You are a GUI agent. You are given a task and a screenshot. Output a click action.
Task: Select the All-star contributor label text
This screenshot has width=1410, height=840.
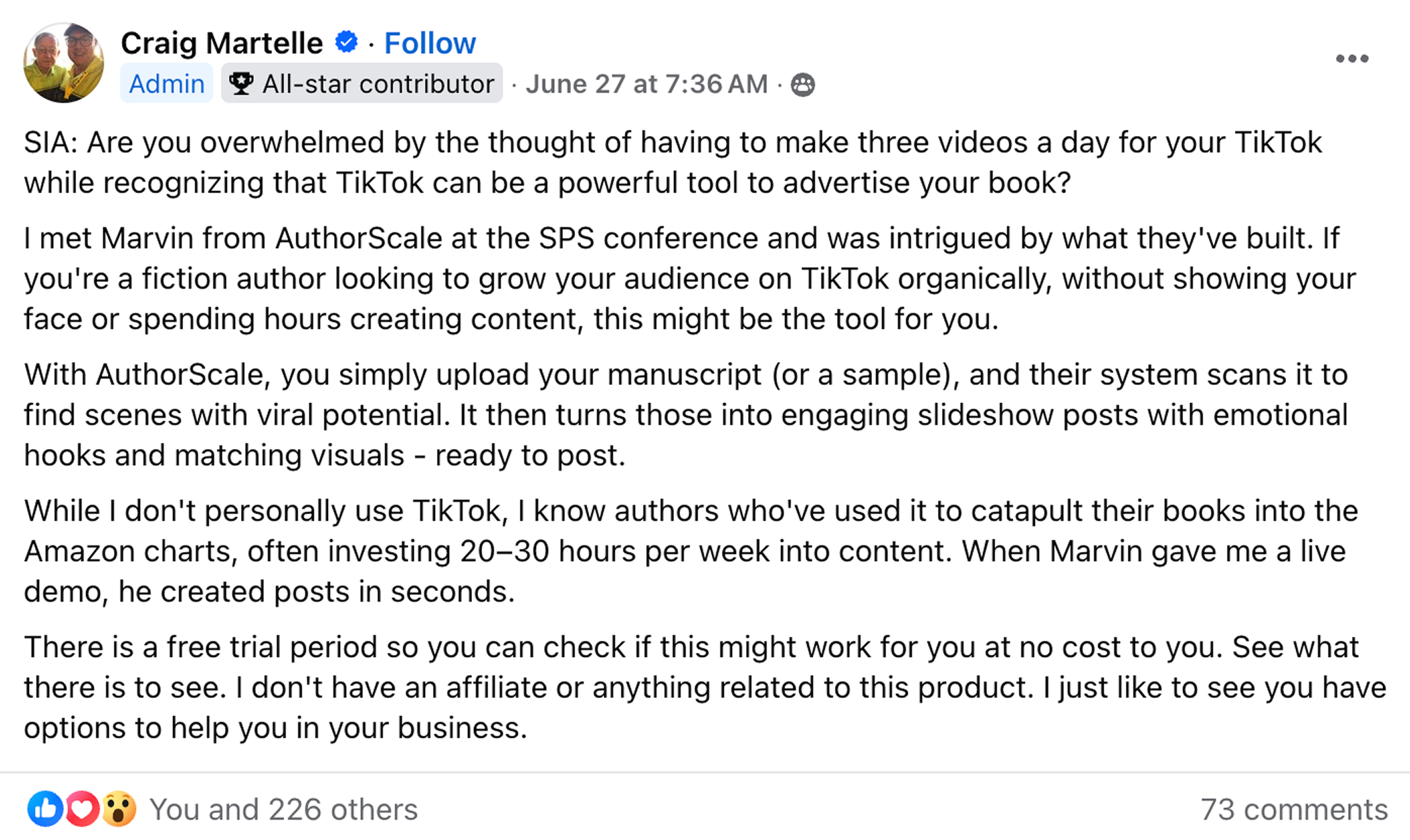point(378,84)
